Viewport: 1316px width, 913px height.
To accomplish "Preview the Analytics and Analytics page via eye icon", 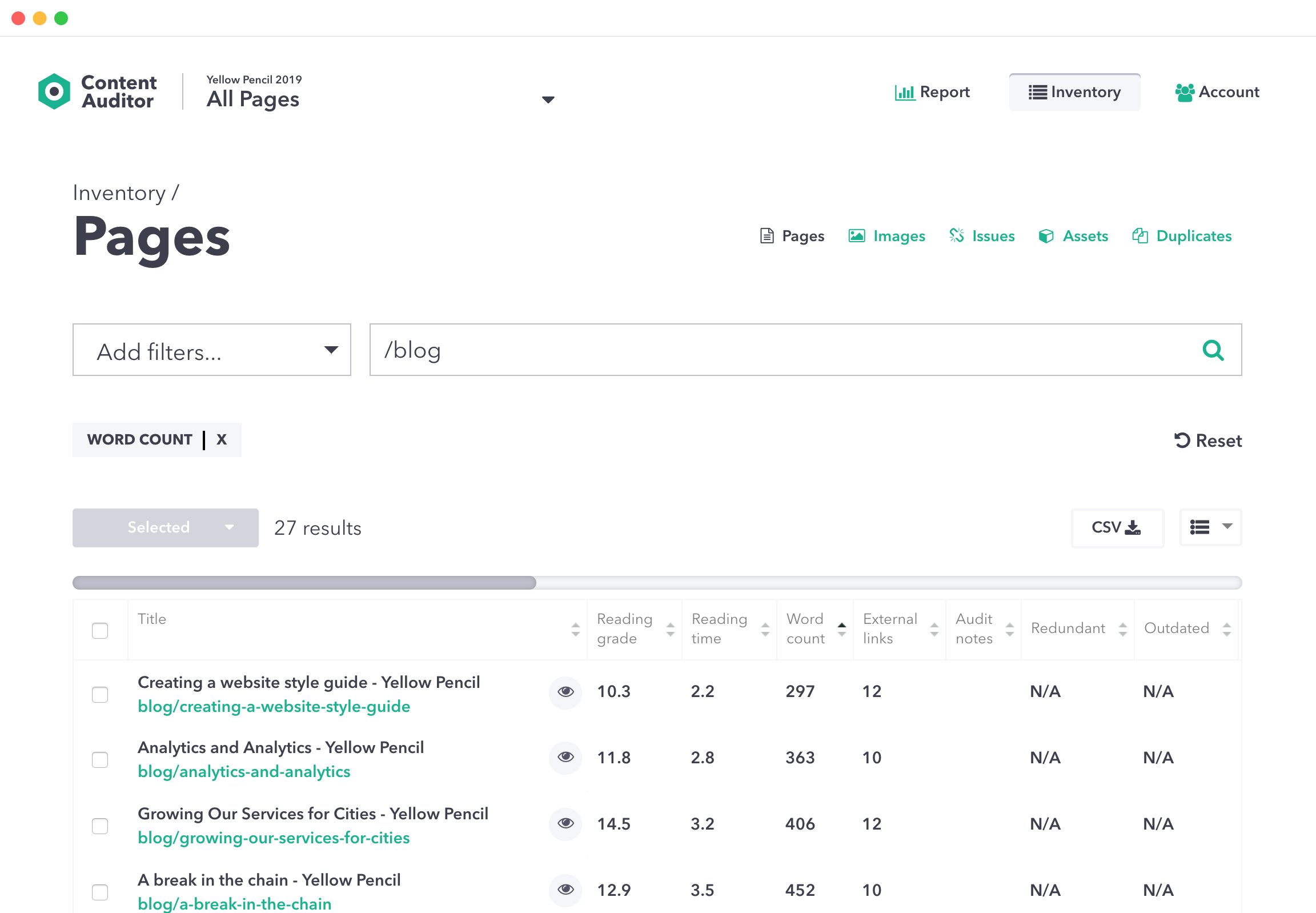I will 565,757.
